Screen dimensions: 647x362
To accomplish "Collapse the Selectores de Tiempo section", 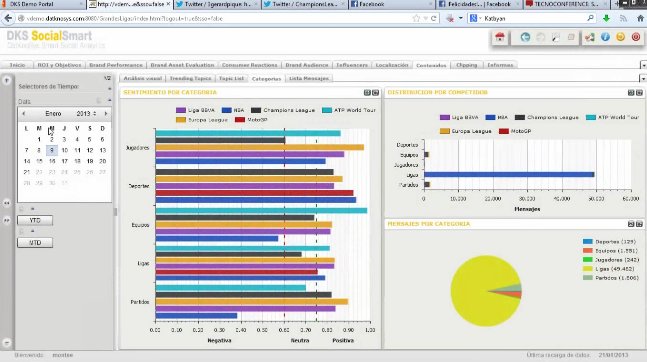I will [x=109, y=88].
